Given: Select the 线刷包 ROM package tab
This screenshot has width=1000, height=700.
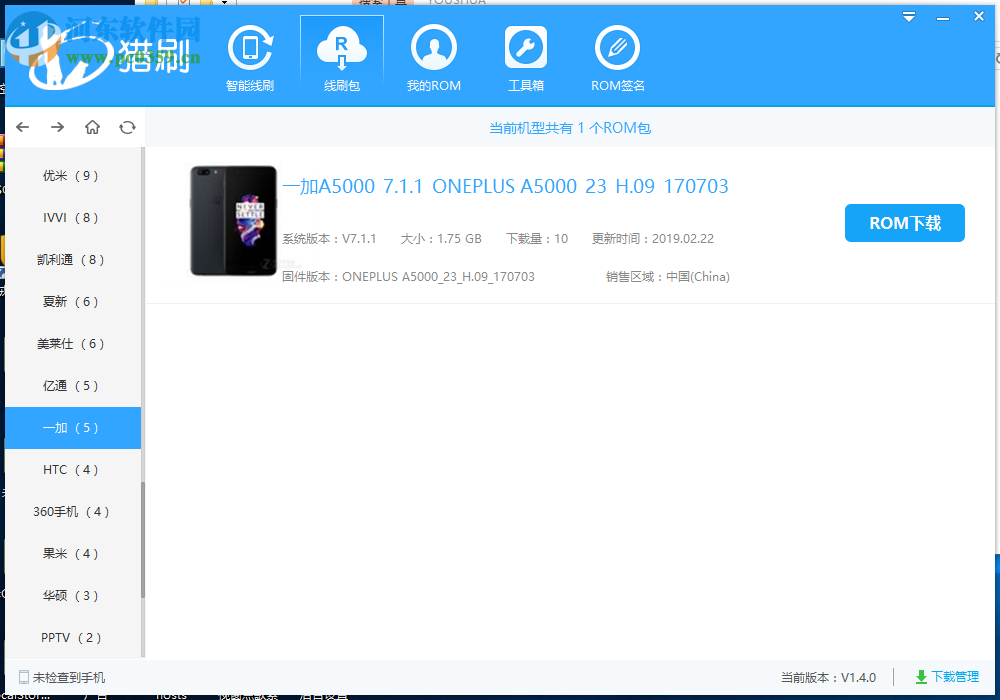Looking at the screenshot, I should [342, 59].
